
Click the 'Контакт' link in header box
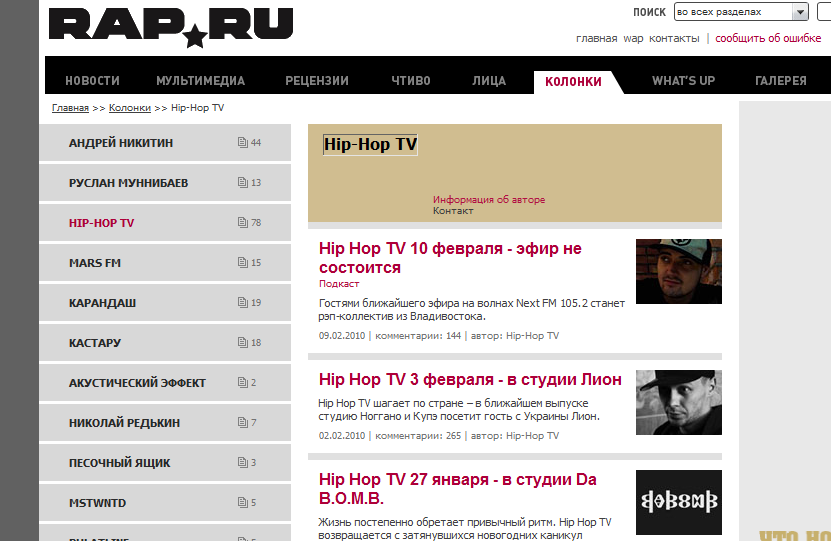[453, 210]
